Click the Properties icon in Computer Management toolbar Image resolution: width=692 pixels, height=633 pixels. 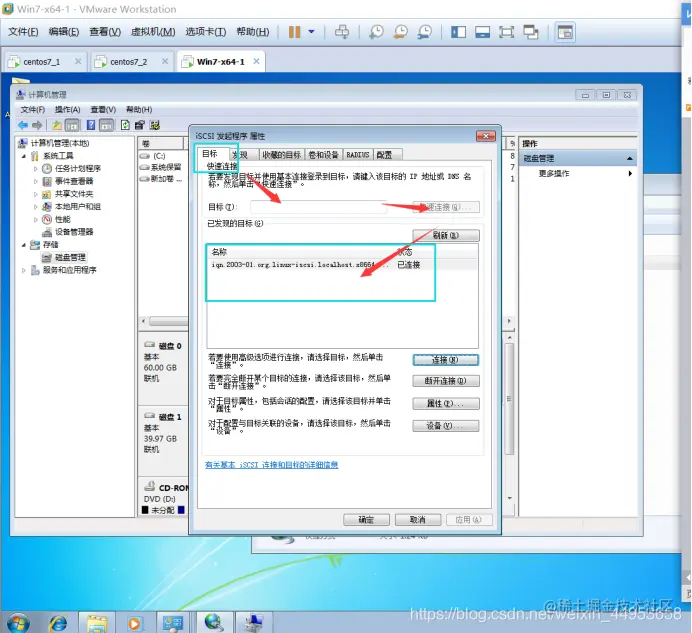coord(139,125)
